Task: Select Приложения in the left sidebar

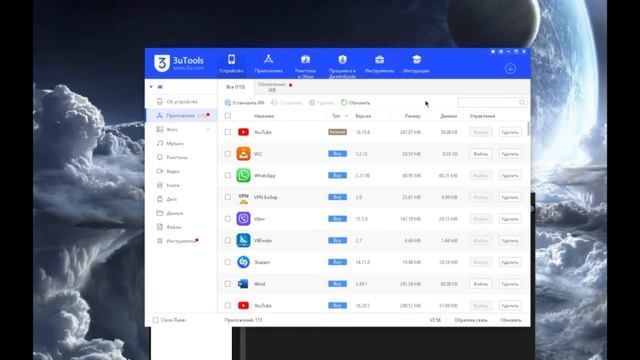Action: (181, 116)
